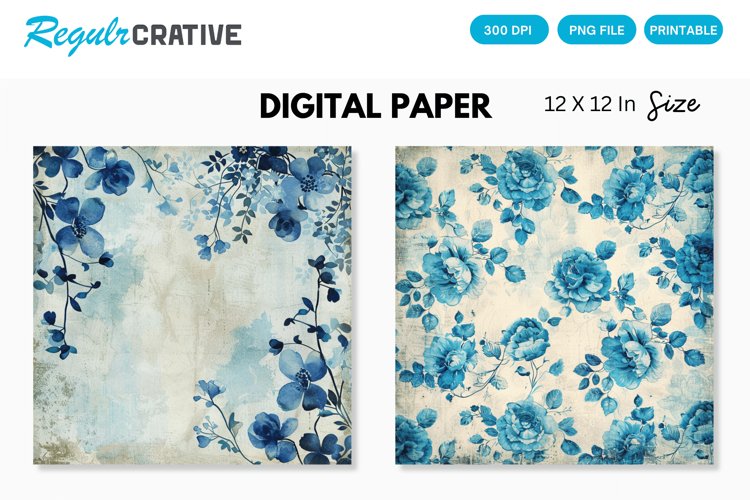Image resolution: width=750 pixels, height=500 pixels.
Task: Click the DIGITAL PAPER heading
Action: pyautogui.click(x=375, y=106)
